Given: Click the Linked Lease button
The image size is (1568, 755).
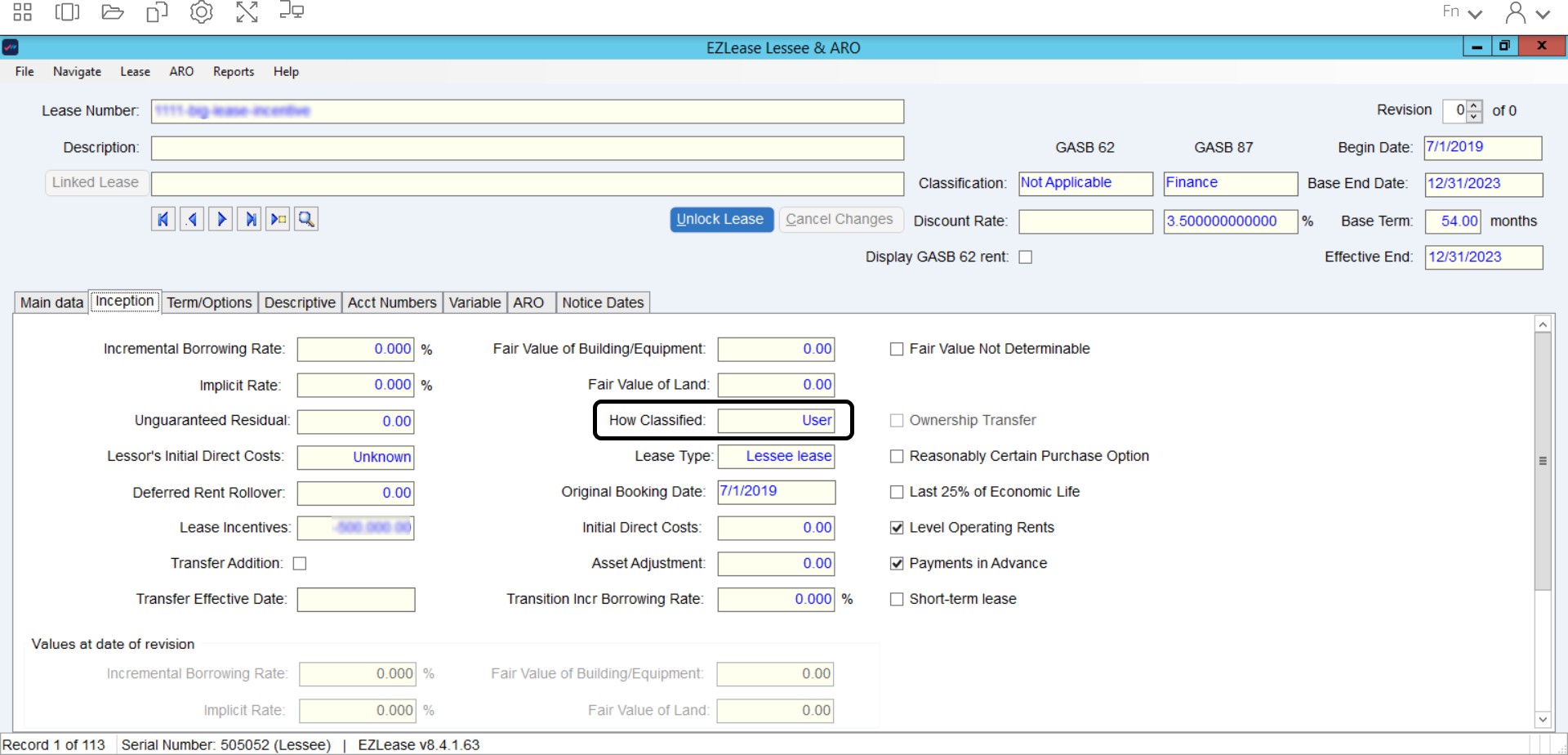Looking at the screenshot, I should (96, 182).
